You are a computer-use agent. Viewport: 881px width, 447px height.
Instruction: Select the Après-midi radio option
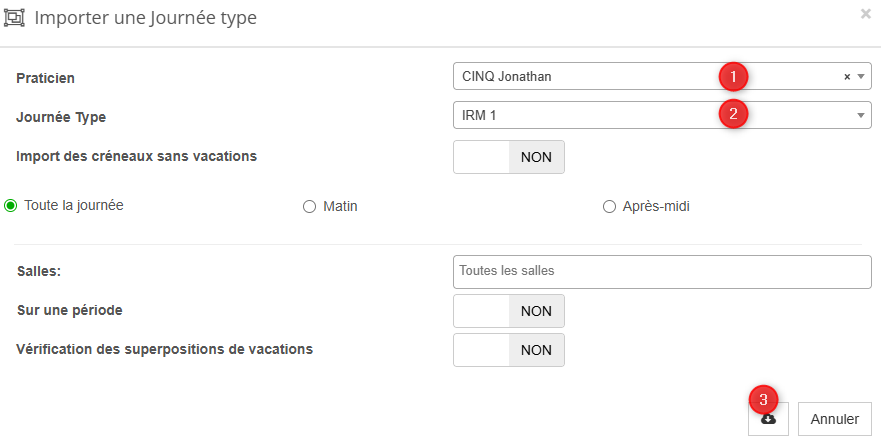click(x=609, y=207)
